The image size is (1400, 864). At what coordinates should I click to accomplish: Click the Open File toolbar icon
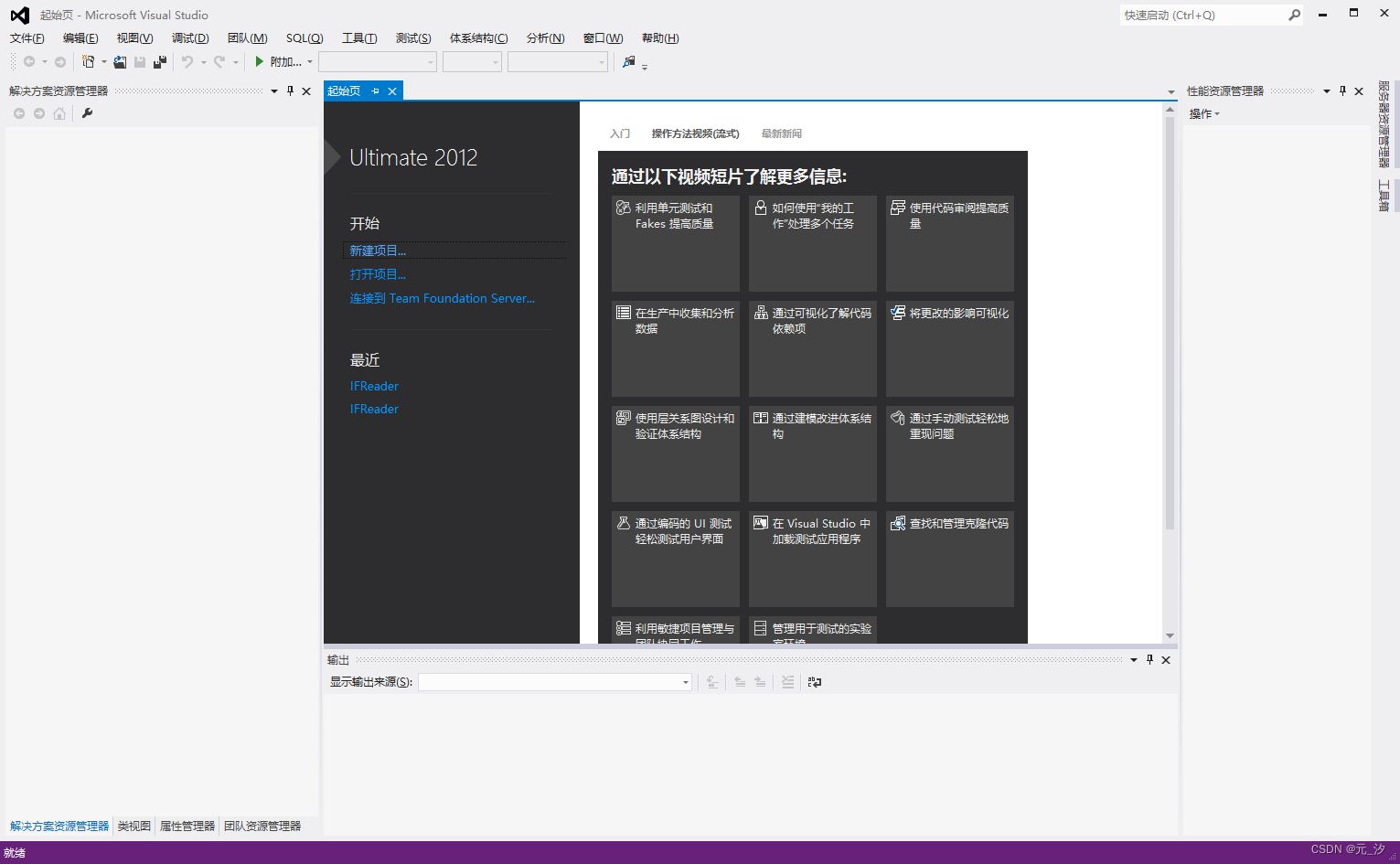point(120,61)
